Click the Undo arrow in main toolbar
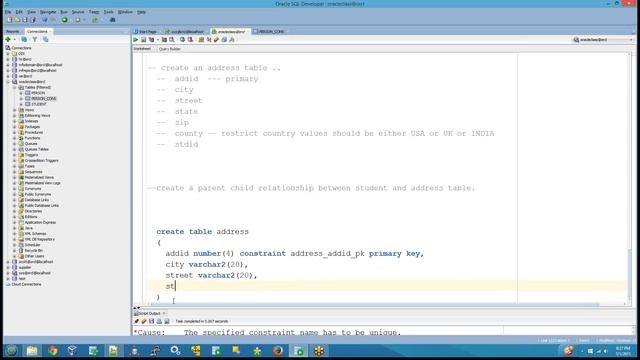This screenshot has width=640, height=360. 45,20
